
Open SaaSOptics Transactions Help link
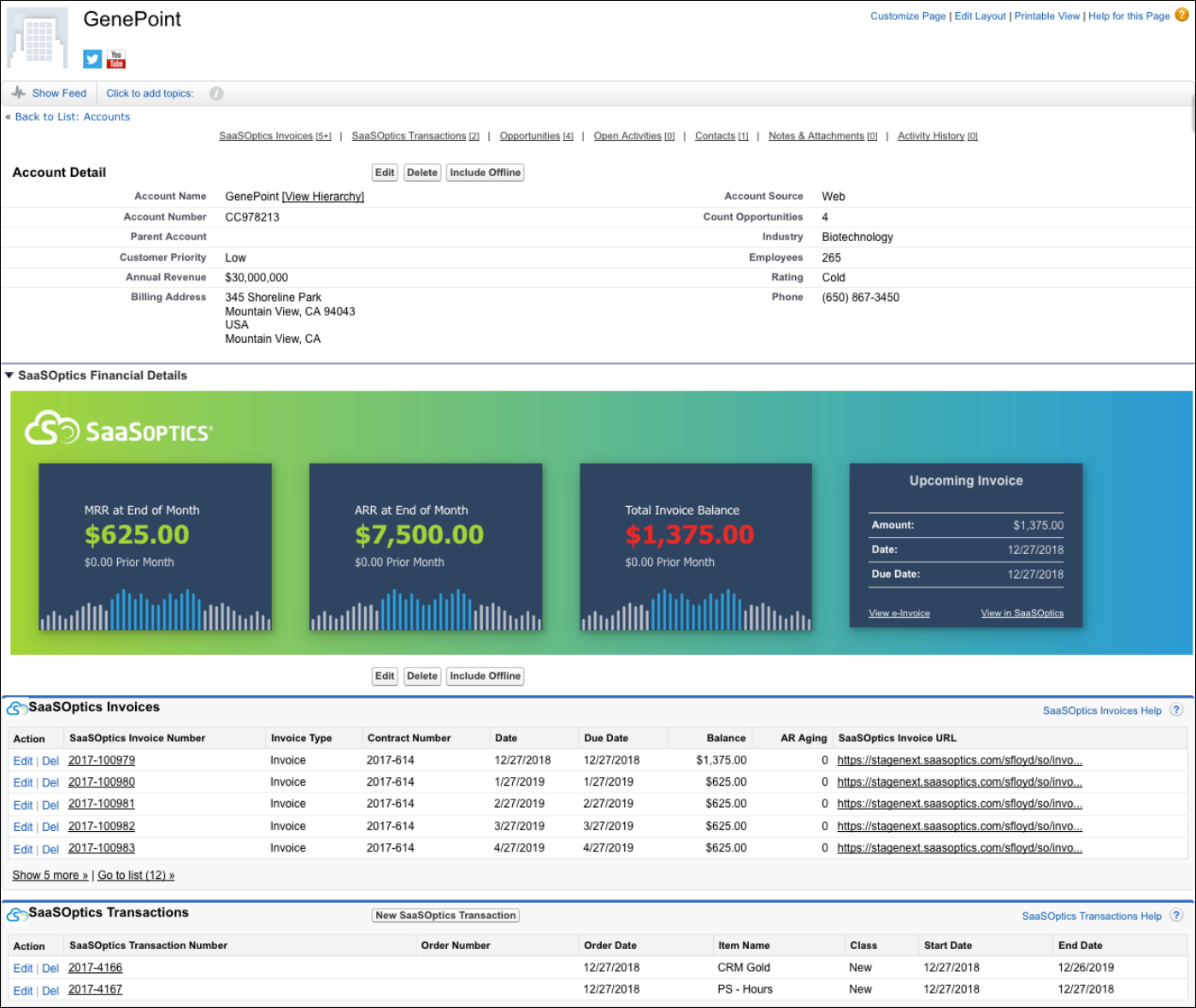pyautogui.click(x=1092, y=916)
